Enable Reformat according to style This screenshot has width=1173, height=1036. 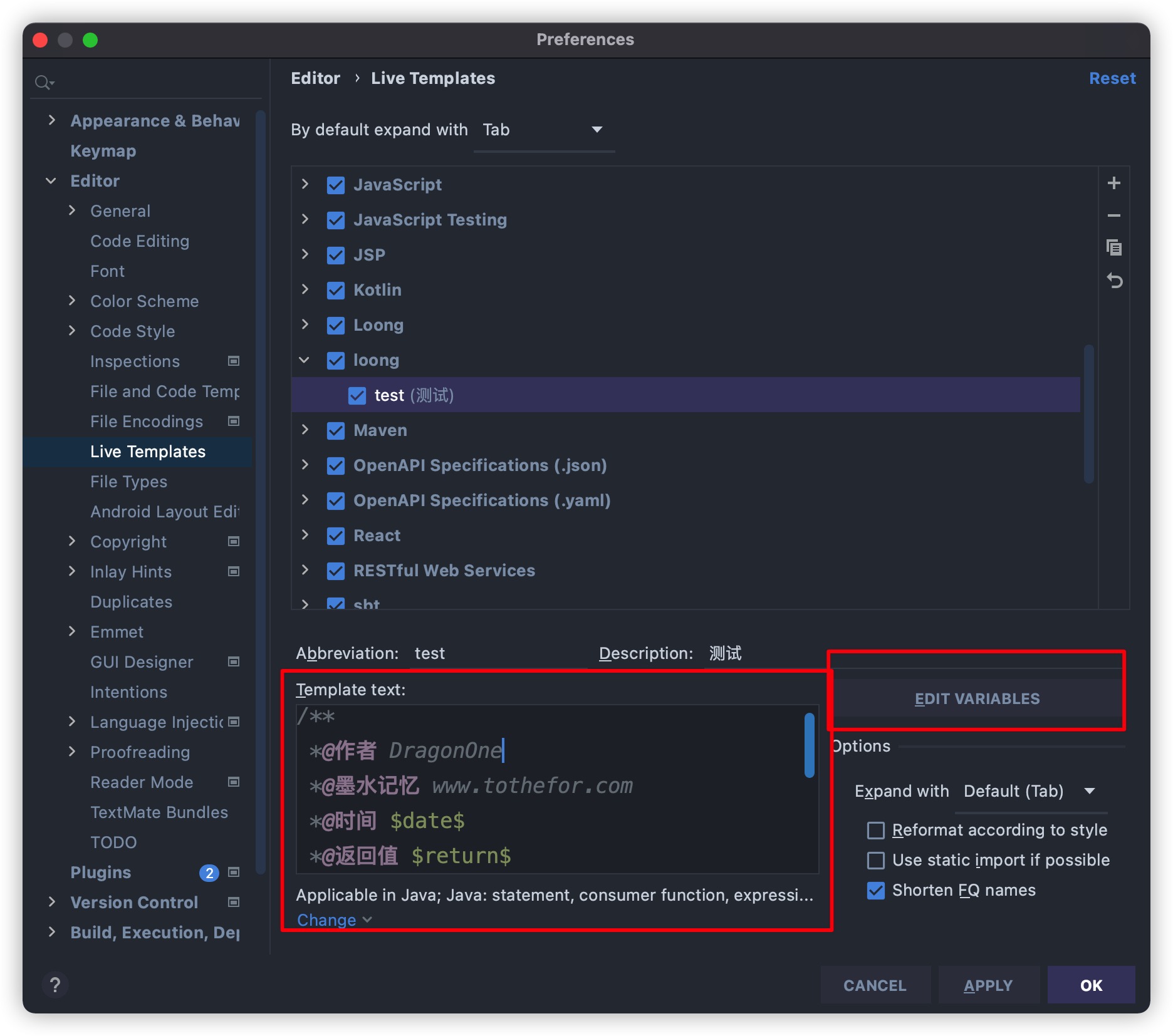click(876, 830)
